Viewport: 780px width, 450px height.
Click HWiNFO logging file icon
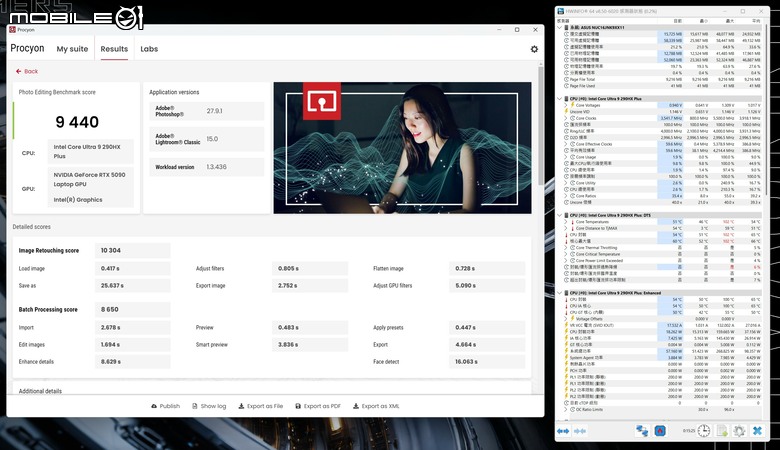click(722, 431)
